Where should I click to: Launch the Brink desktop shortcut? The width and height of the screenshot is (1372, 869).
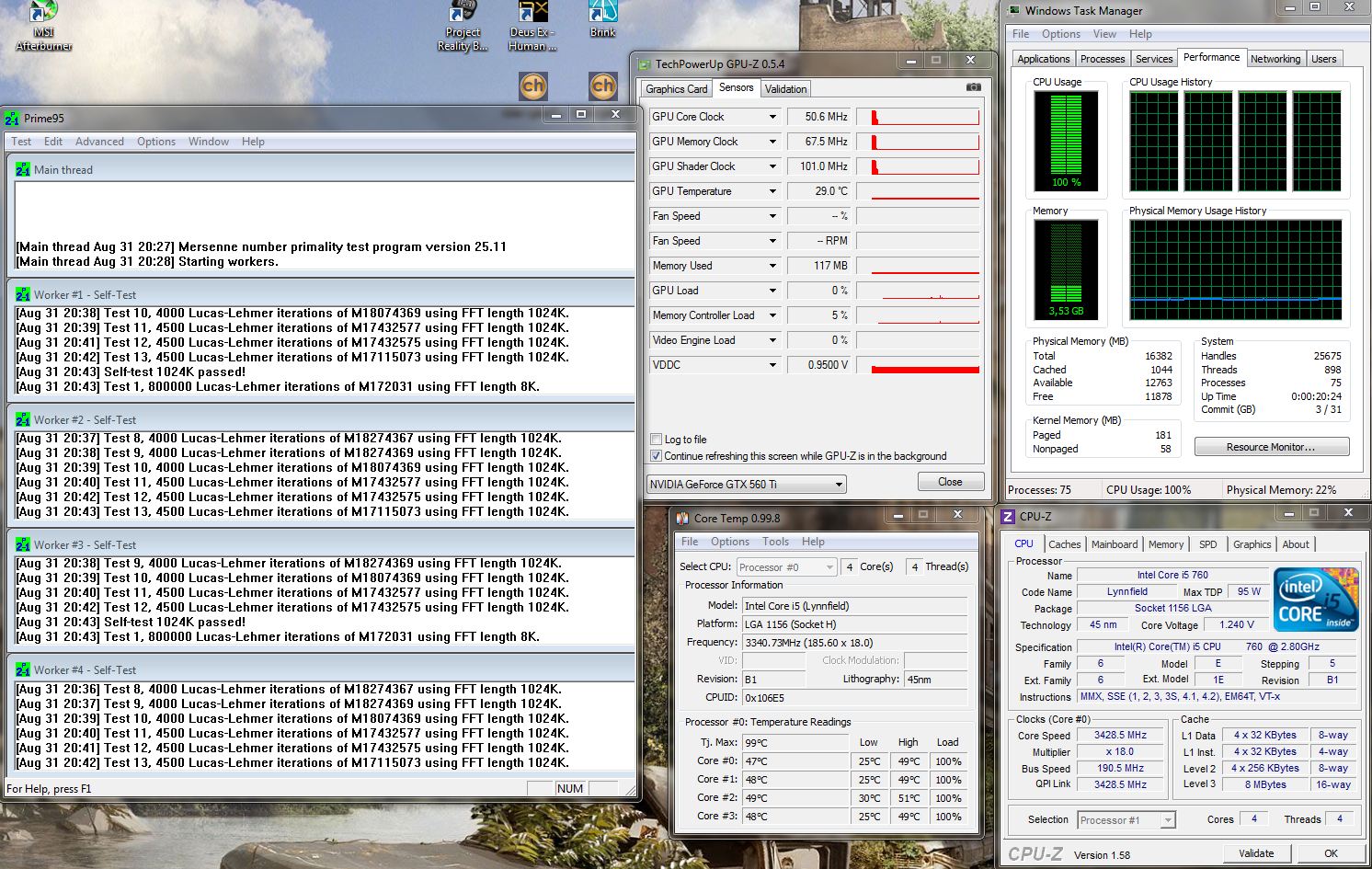pos(602,20)
